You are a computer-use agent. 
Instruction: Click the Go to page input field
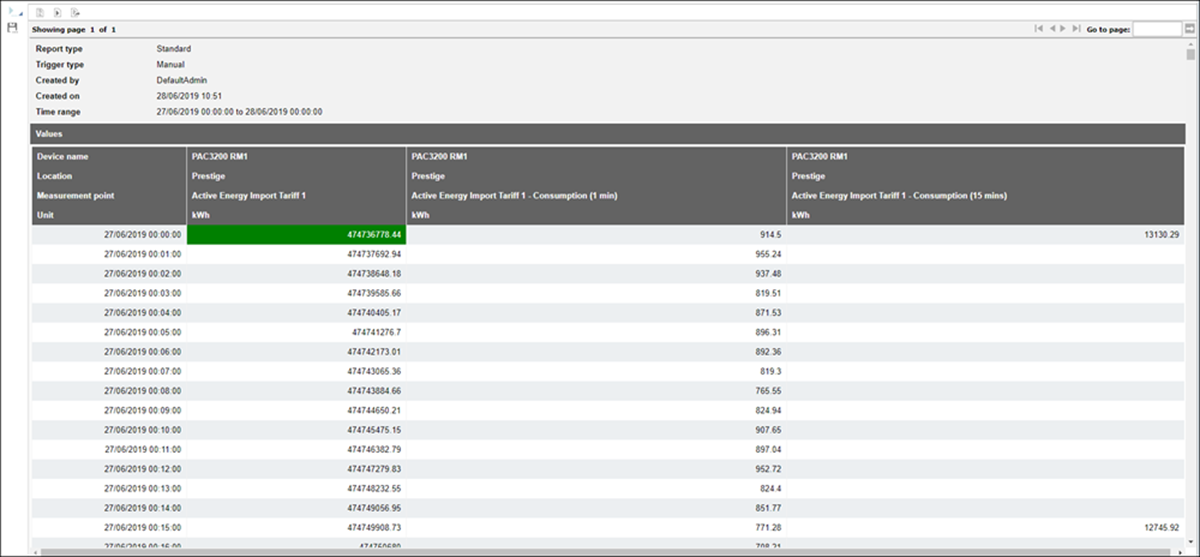click(1157, 30)
